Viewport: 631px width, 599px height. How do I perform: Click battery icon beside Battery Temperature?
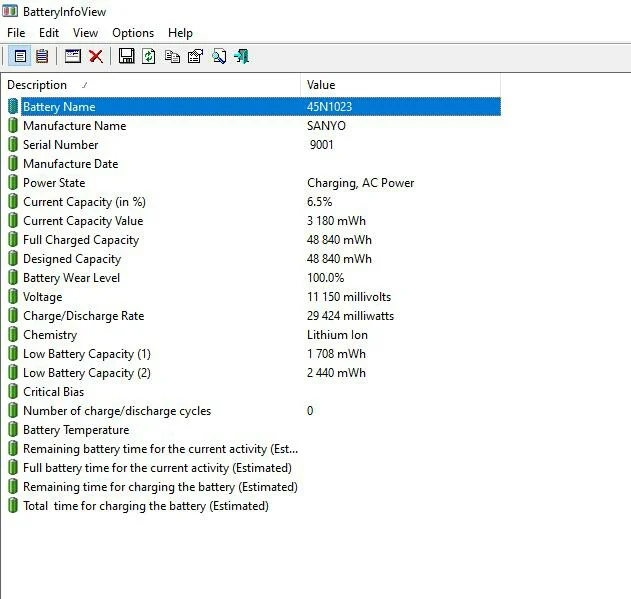click(13, 430)
